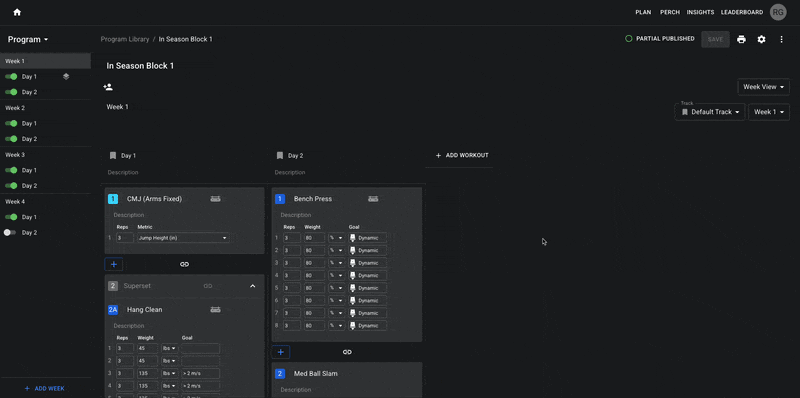The width and height of the screenshot is (800, 398).
Task: Open the three-dot more options menu
Action: point(781,39)
